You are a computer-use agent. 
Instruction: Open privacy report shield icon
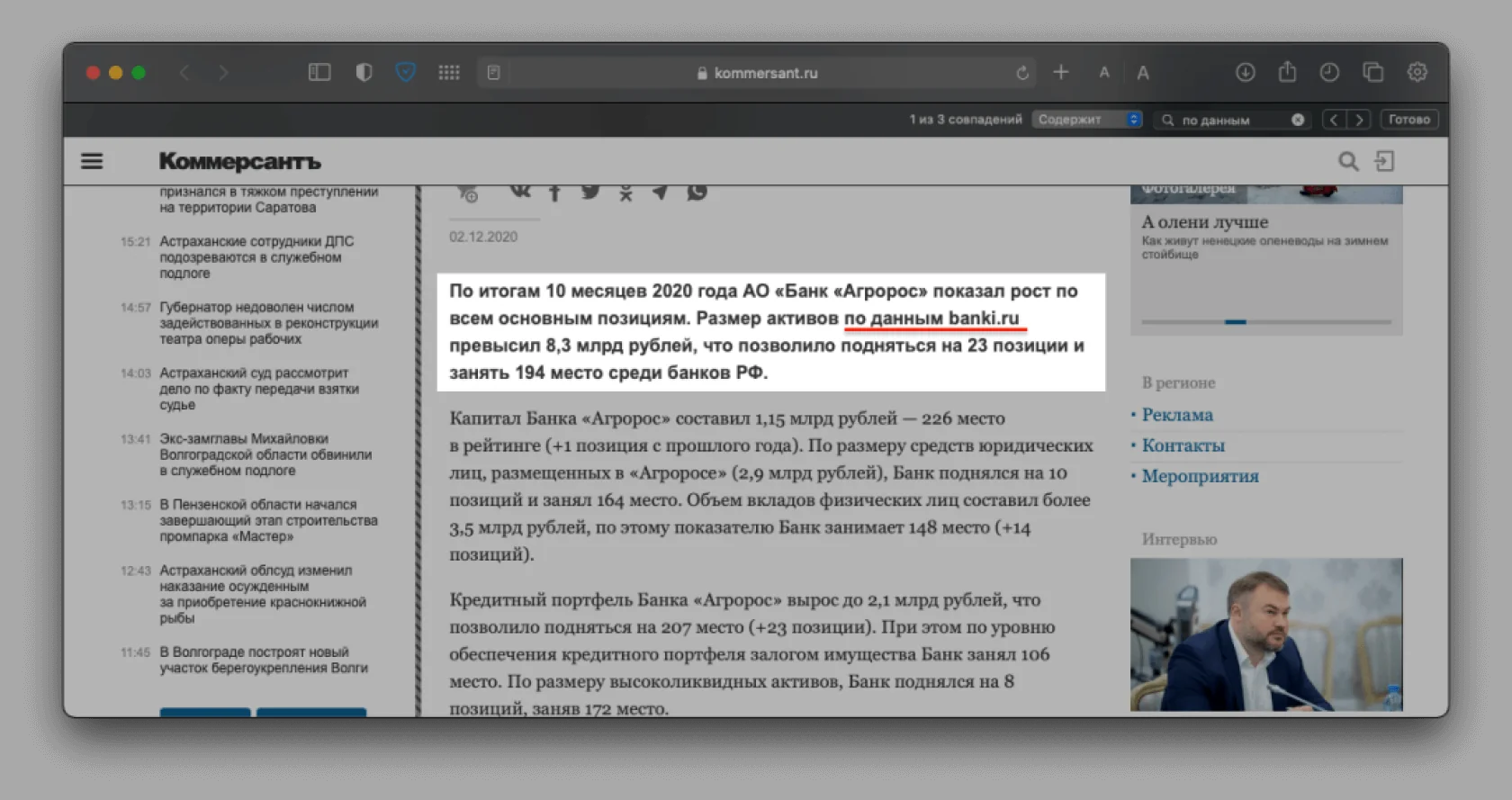coord(364,73)
